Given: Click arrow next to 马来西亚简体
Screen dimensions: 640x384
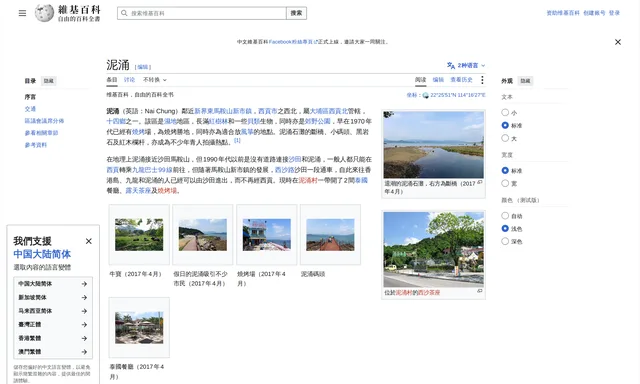Looking at the screenshot, I should (84, 311).
